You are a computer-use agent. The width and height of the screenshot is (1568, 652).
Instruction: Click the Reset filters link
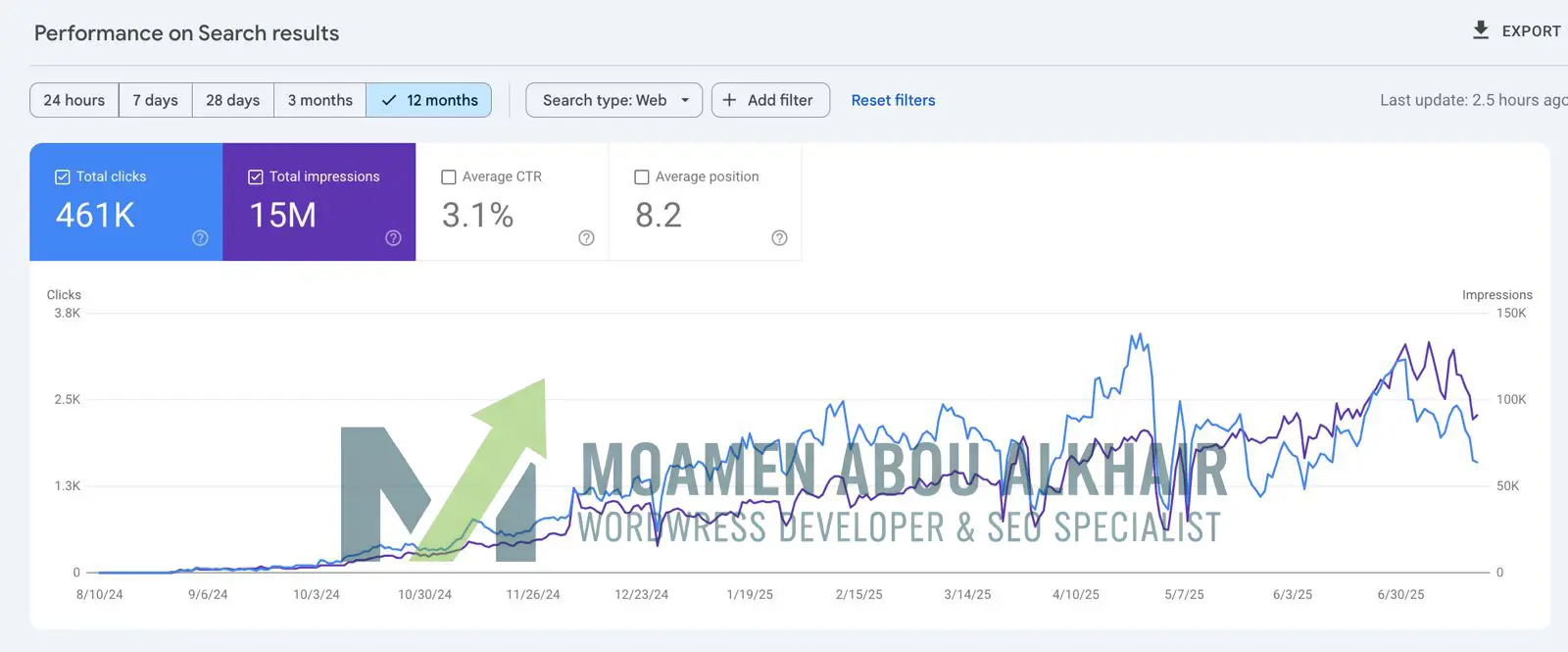[x=893, y=100]
